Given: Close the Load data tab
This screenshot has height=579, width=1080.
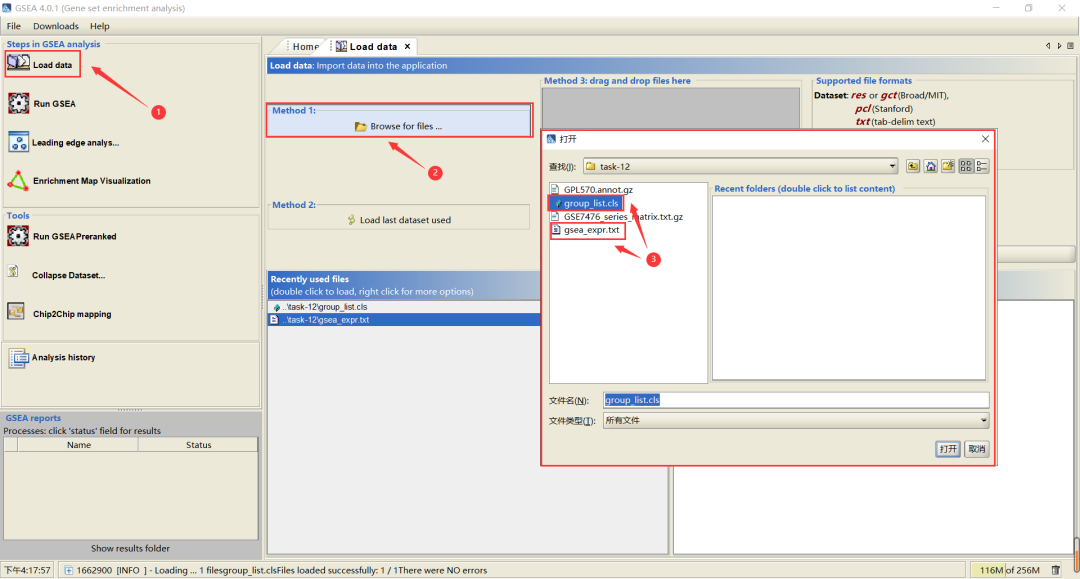Looking at the screenshot, I should tap(408, 46).
